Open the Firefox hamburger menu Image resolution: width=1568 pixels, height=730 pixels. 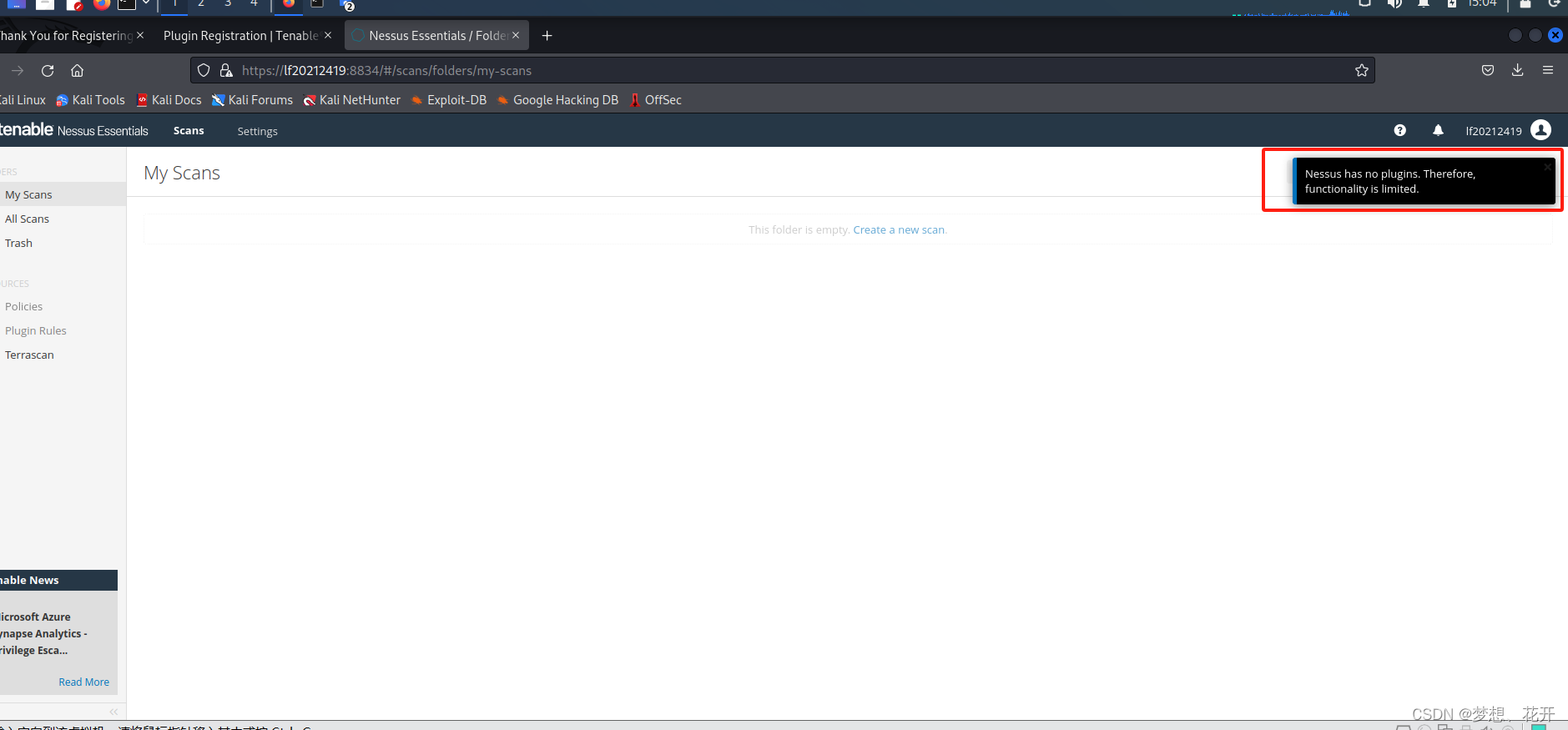coord(1548,70)
